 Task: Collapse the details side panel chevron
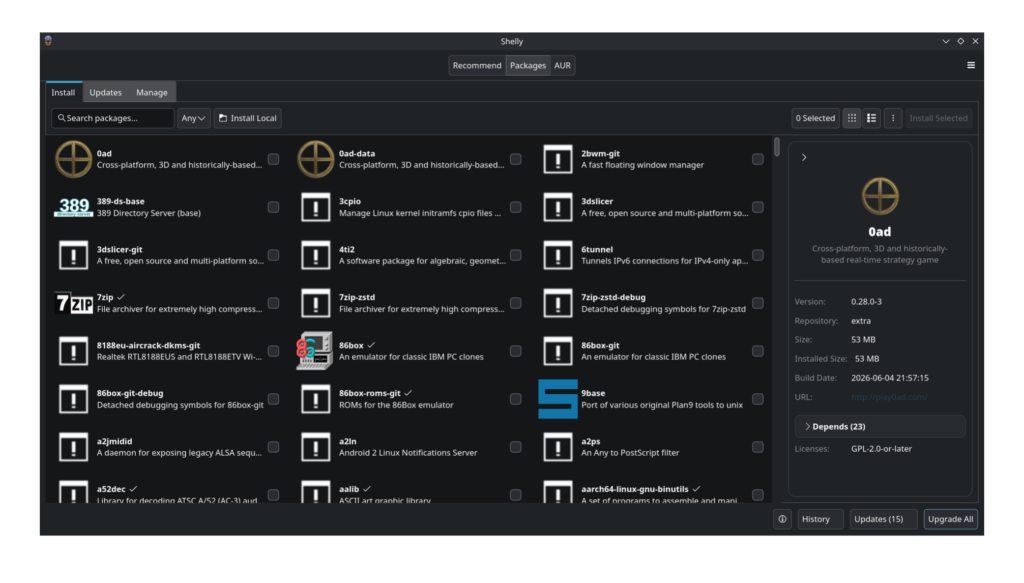click(804, 157)
